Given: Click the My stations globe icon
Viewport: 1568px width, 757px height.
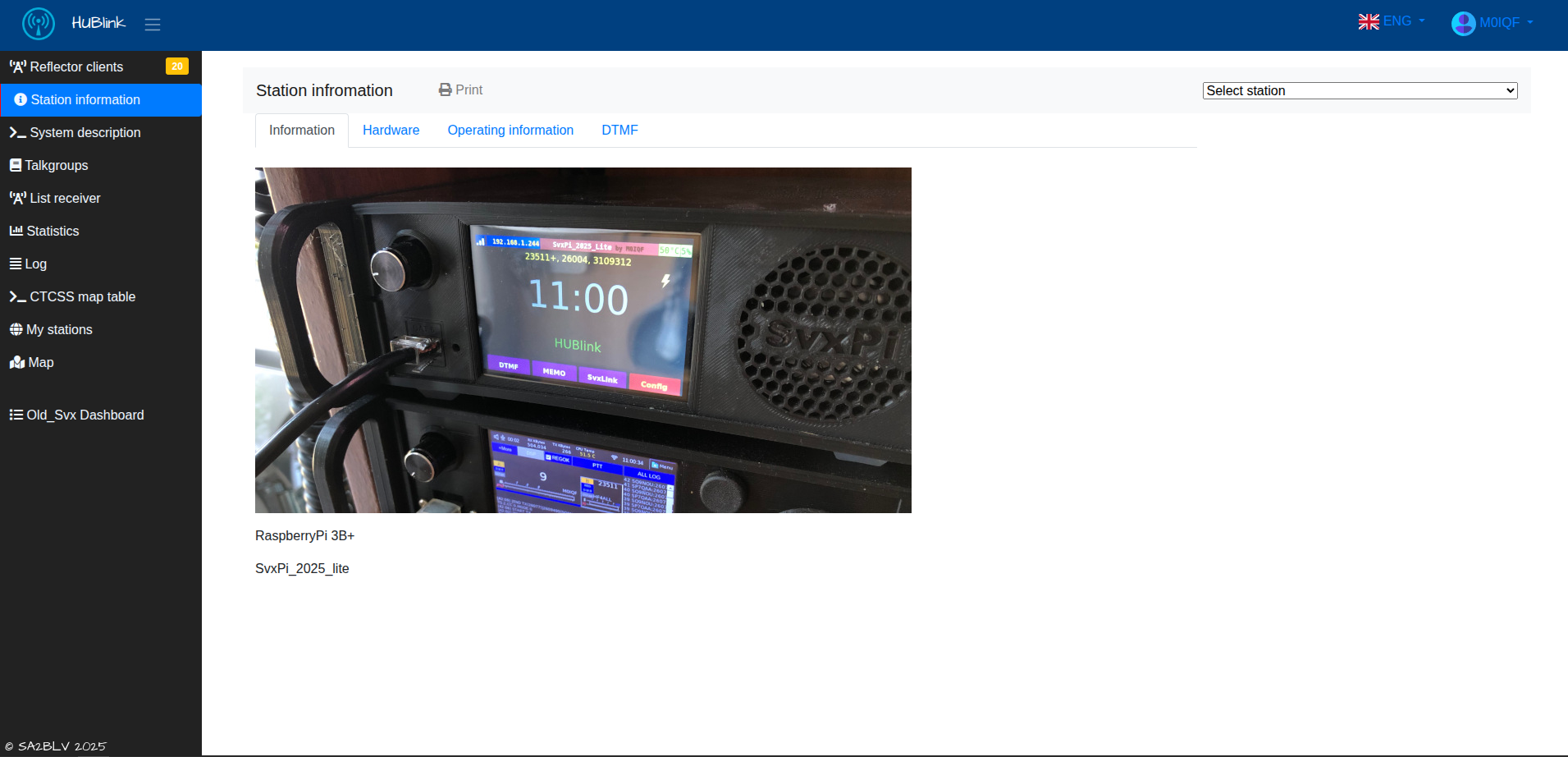Looking at the screenshot, I should (x=16, y=329).
